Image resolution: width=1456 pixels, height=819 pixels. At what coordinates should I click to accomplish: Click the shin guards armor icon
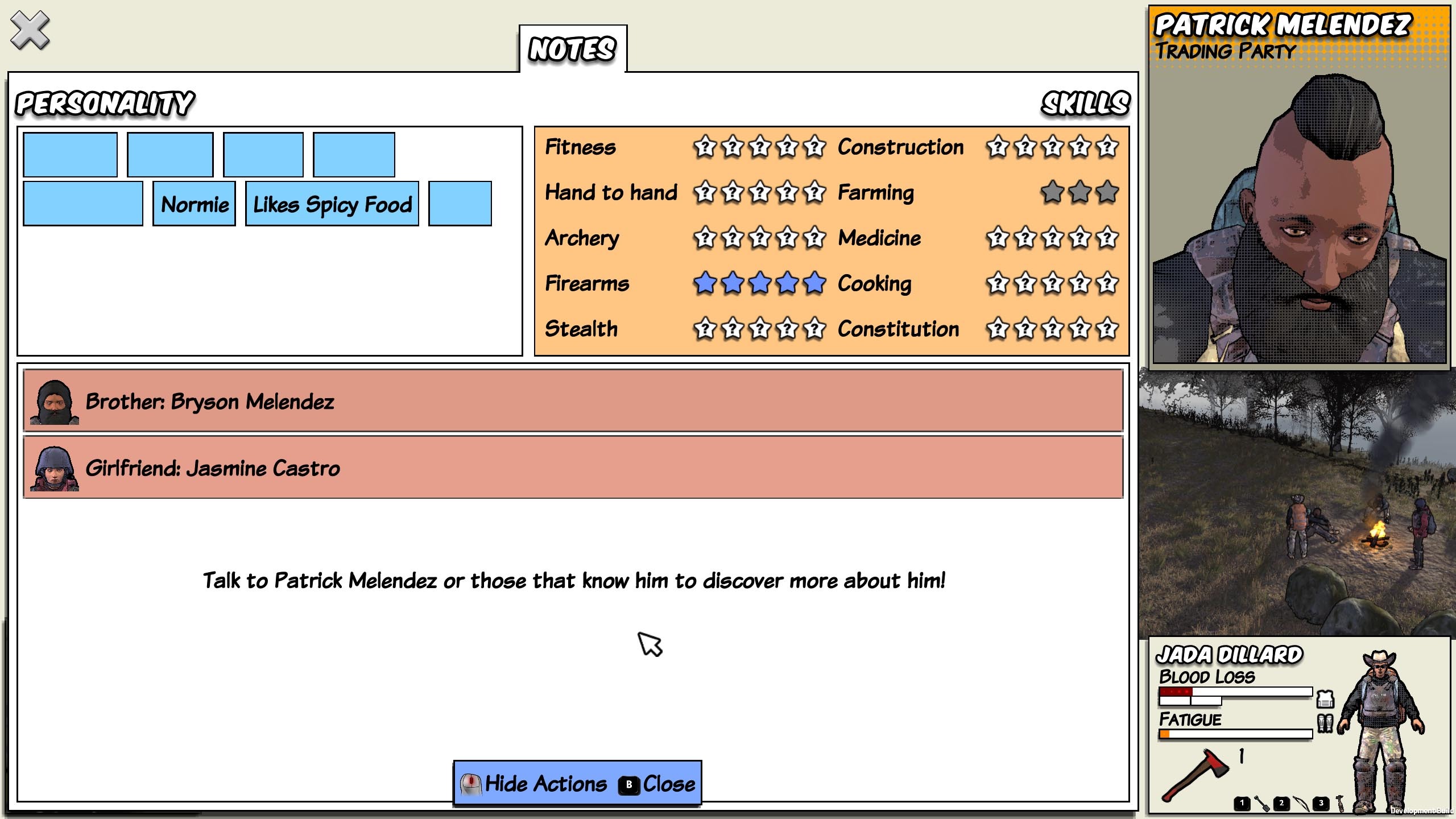pyautogui.click(x=1325, y=723)
